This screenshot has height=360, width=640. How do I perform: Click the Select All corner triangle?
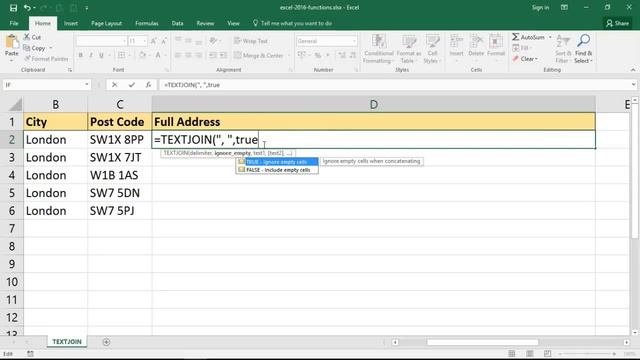16,105
